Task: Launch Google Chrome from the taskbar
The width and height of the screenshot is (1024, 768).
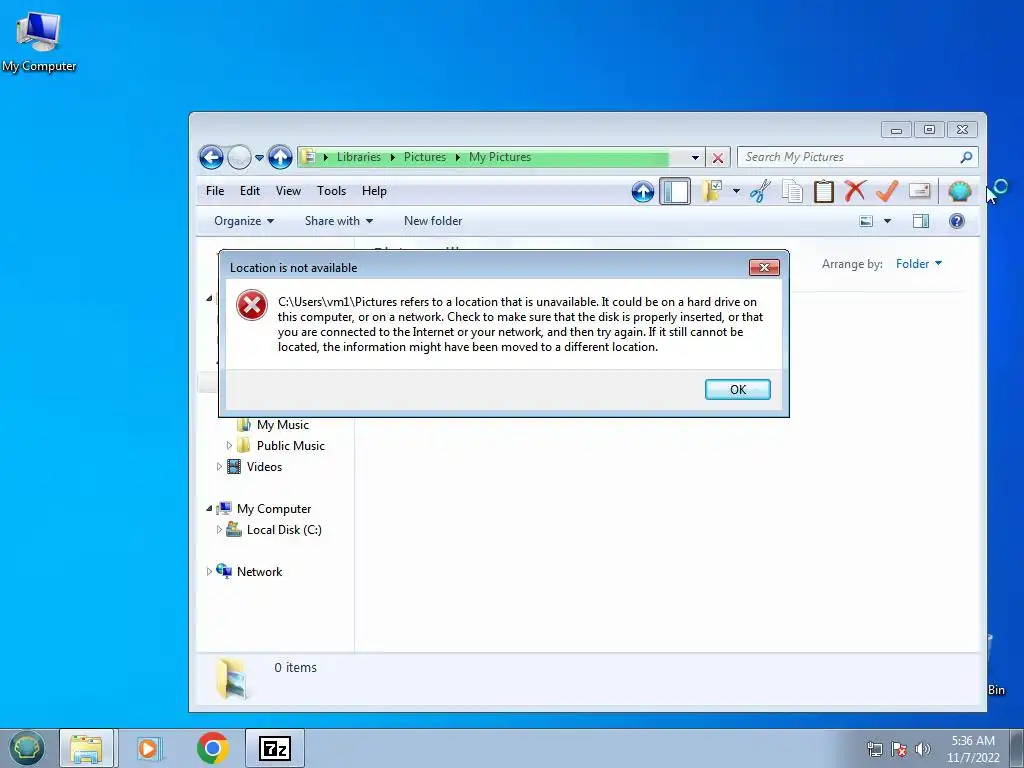Action: coord(212,748)
